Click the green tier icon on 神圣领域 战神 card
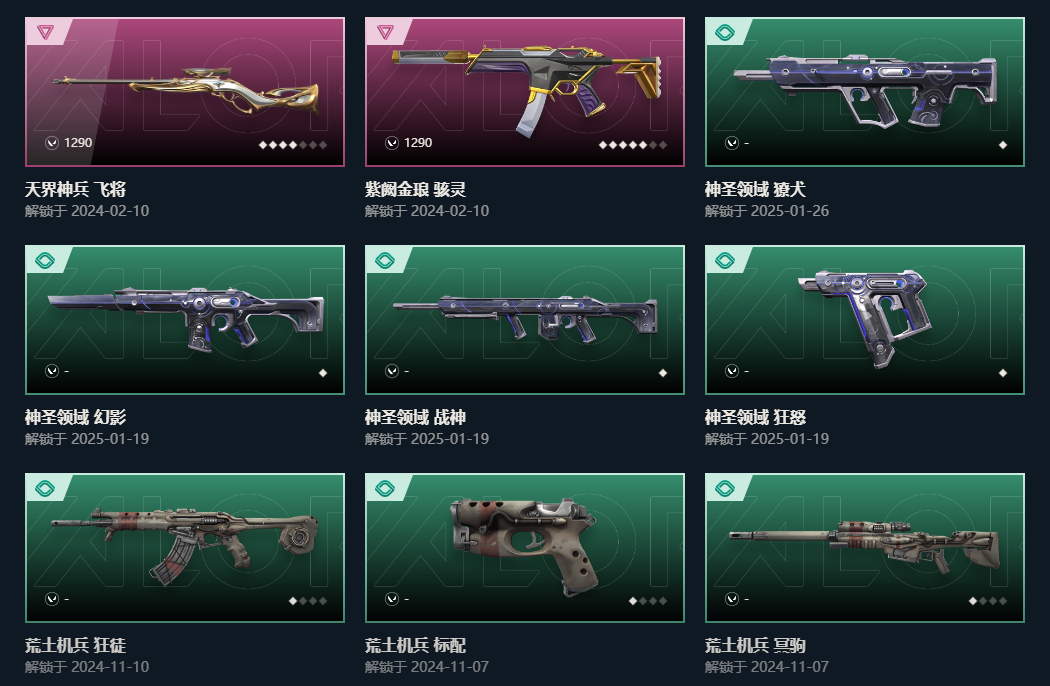1050x686 pixels. click(x=385, y=260)
